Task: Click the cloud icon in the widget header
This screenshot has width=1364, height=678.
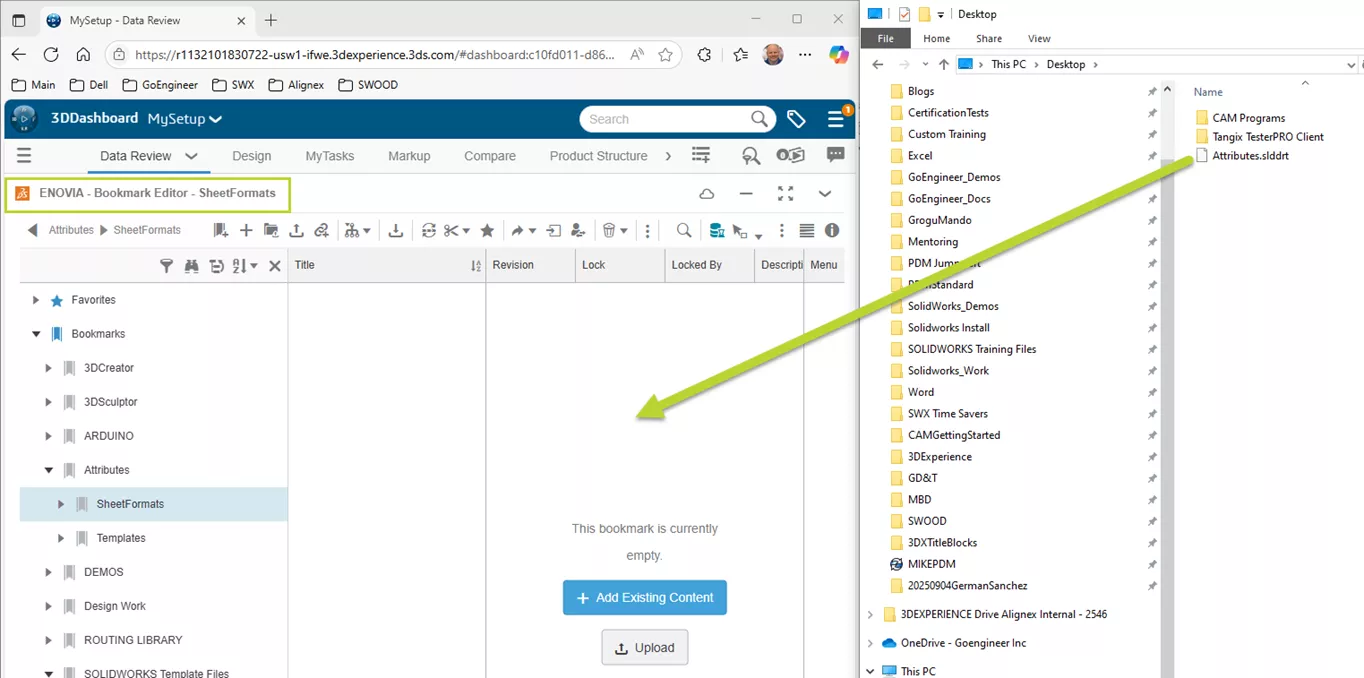Action: (706, 193)
